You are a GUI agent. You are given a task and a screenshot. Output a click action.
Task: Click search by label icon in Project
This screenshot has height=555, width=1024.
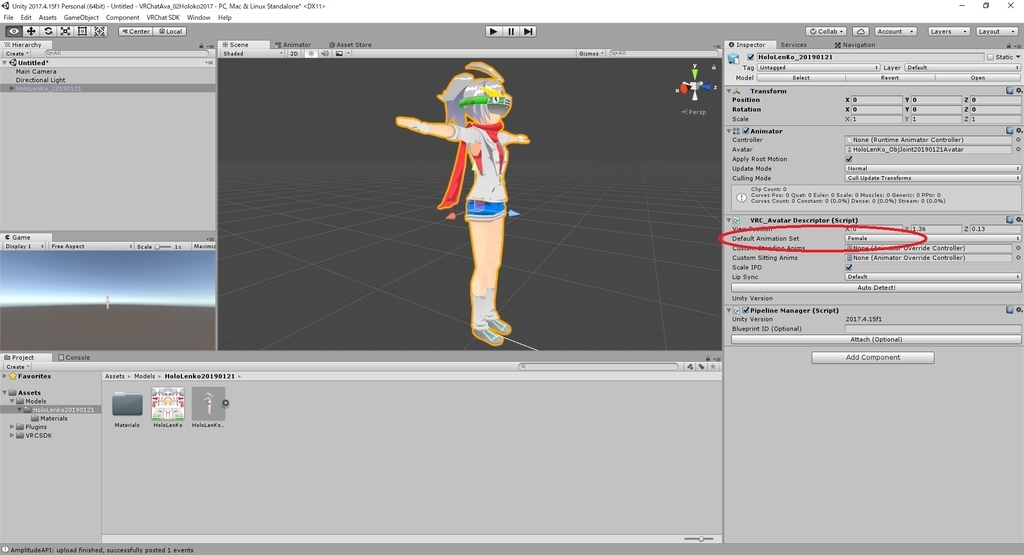(701, 366)
